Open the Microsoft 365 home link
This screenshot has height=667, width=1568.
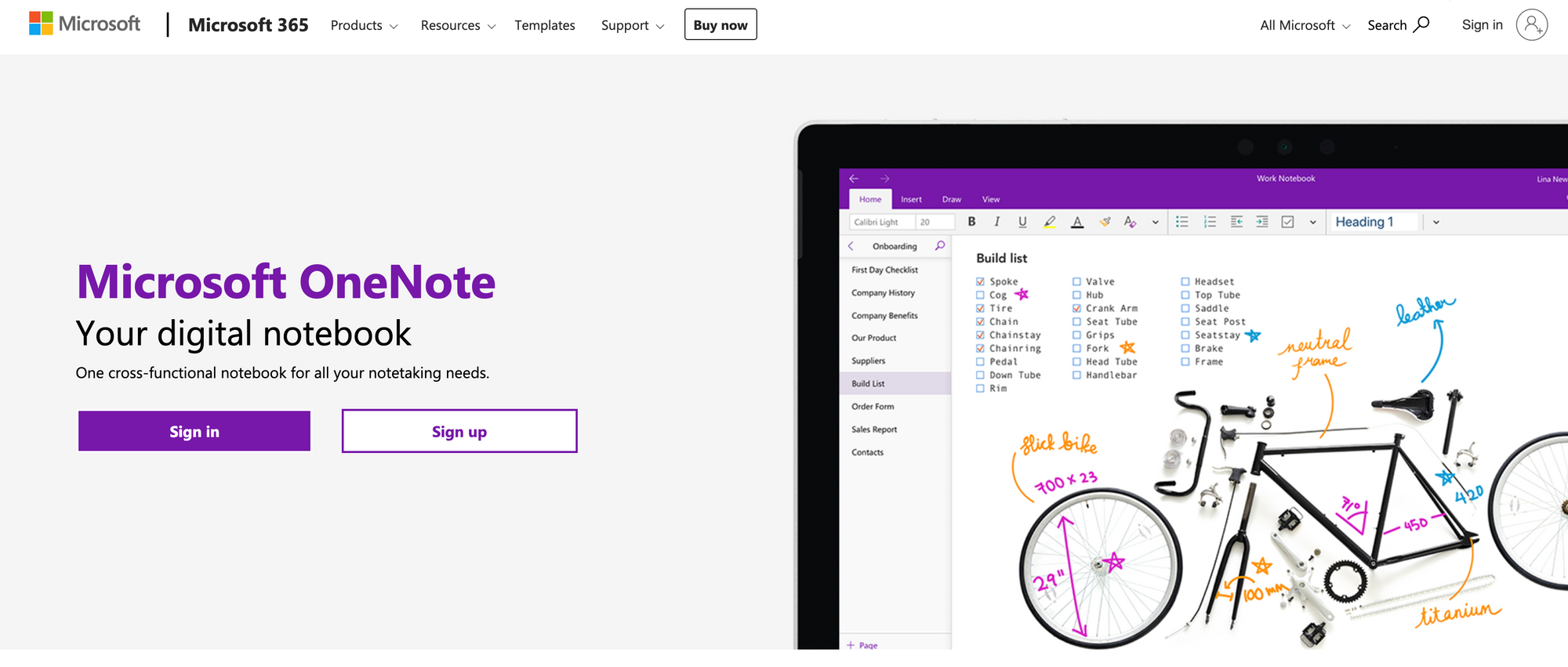[x=249, y=25]
